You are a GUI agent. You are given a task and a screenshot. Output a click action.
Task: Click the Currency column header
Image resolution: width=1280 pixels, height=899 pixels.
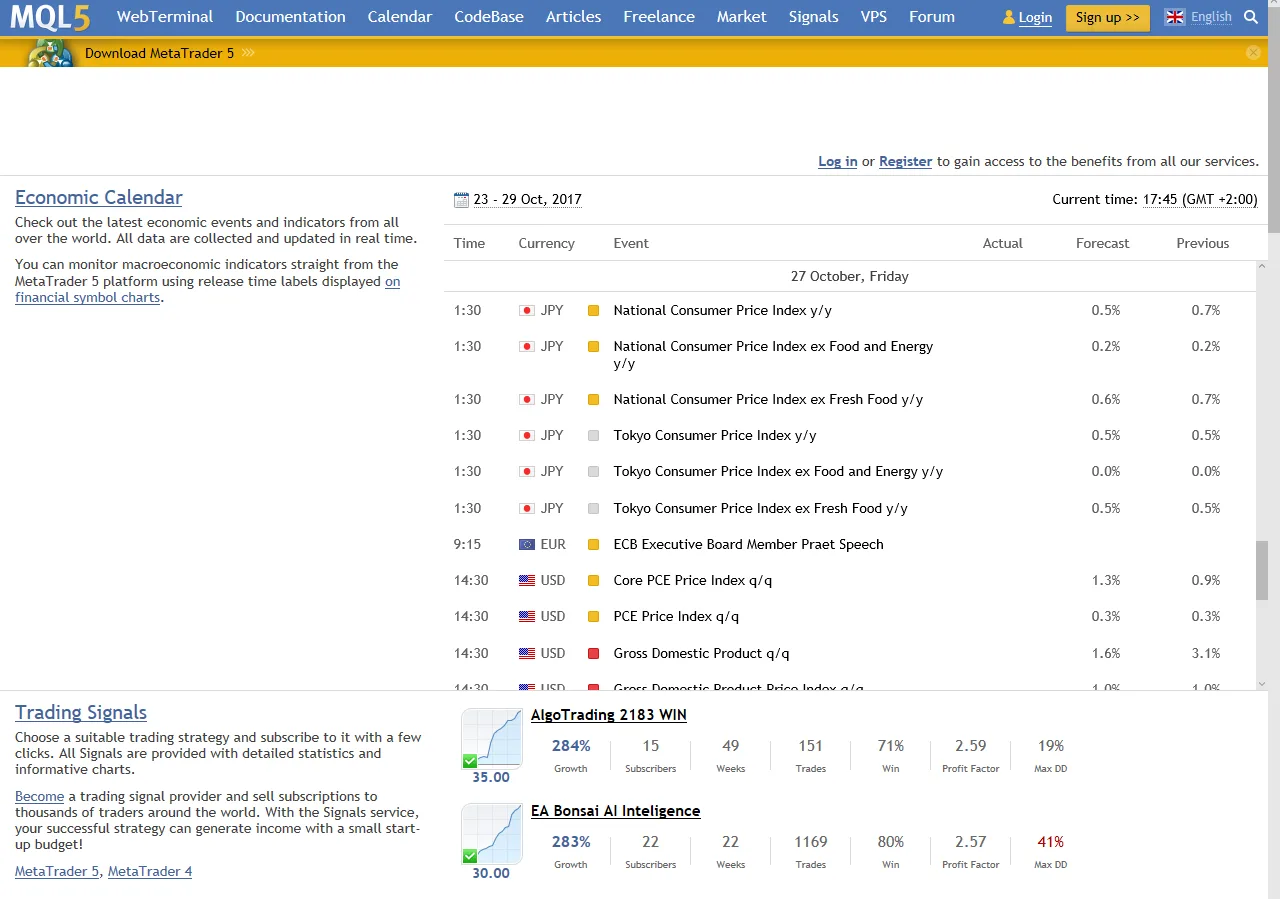tap(547, 243)
